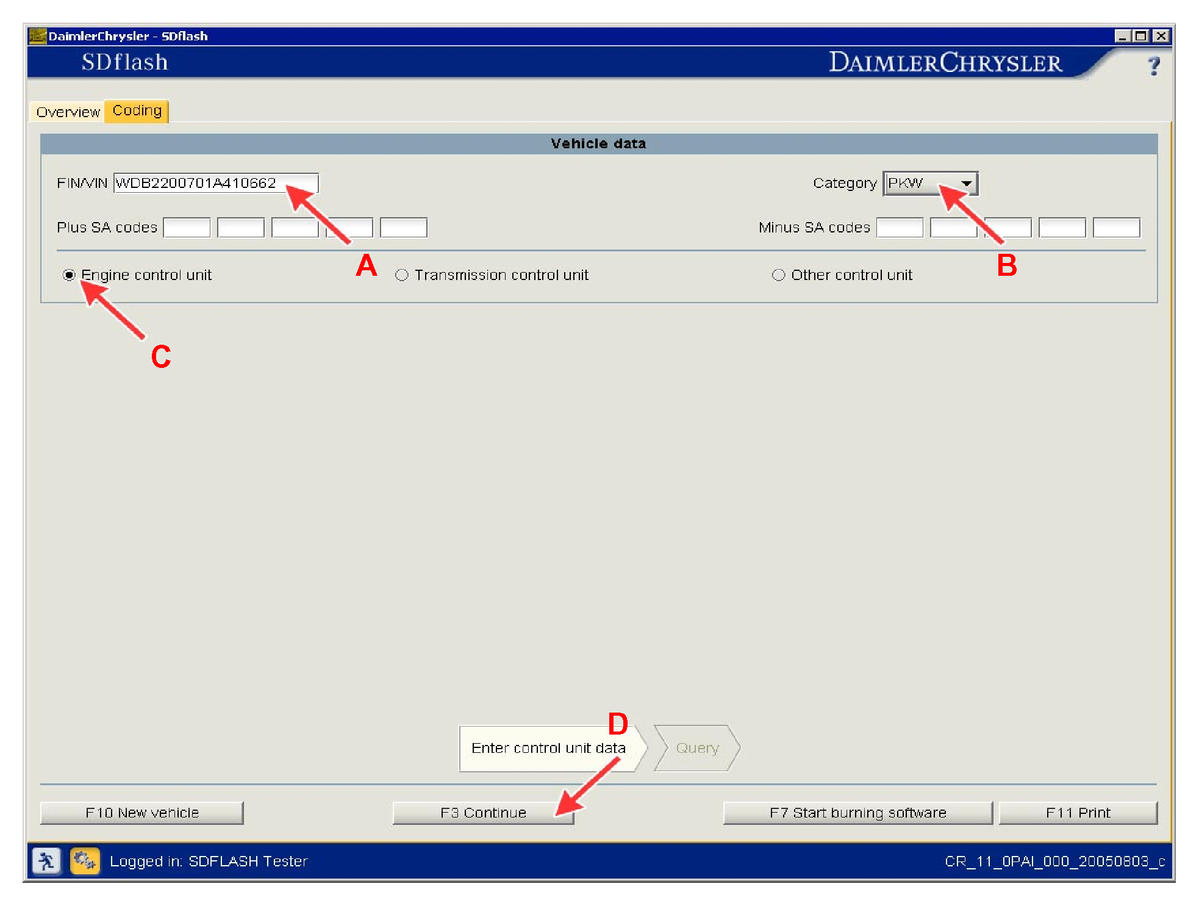Screen dimensions: 1199x906
Task: Click into the FIN/VIN input field
Action: 215,183
